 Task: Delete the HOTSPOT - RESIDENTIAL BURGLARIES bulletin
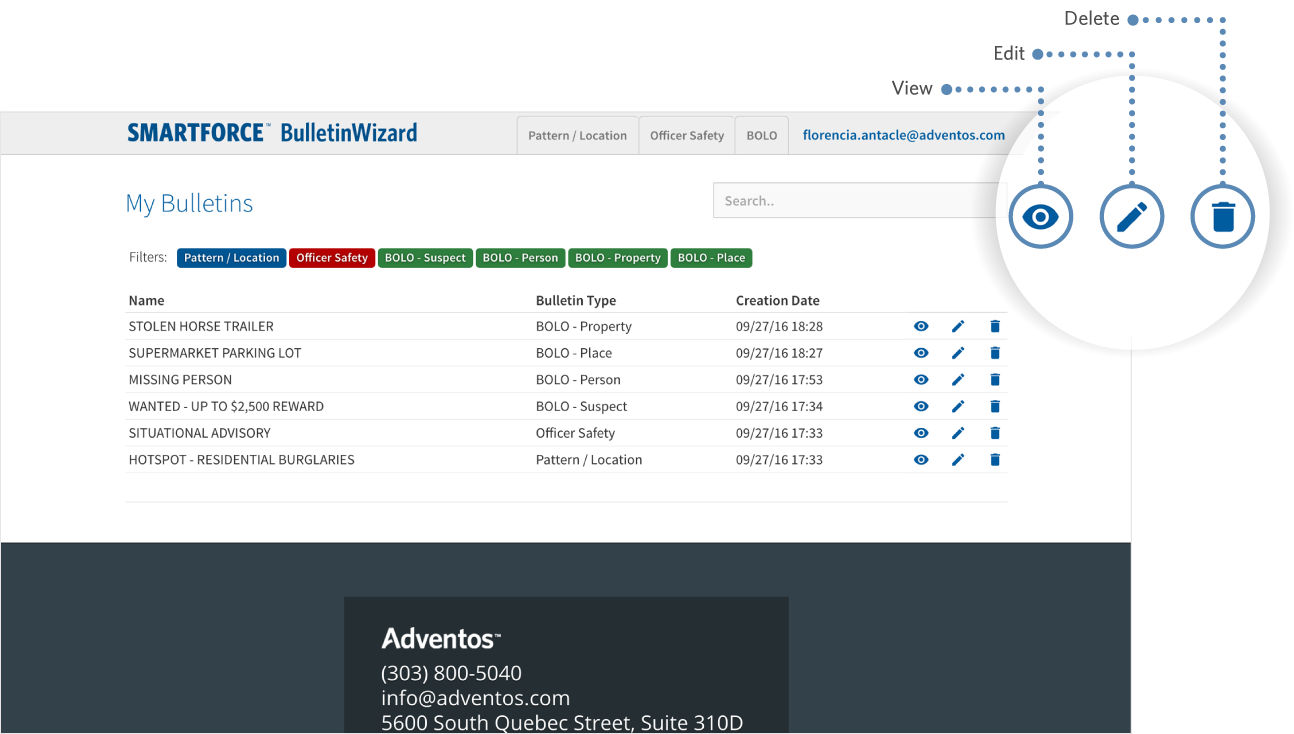point(995,460)
